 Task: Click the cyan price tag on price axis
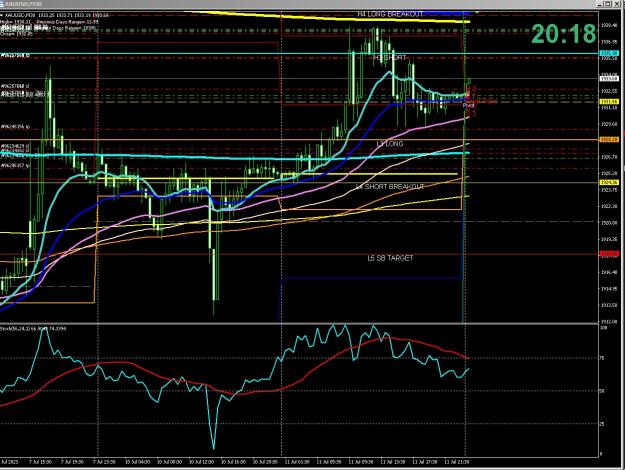coord(609,53)
